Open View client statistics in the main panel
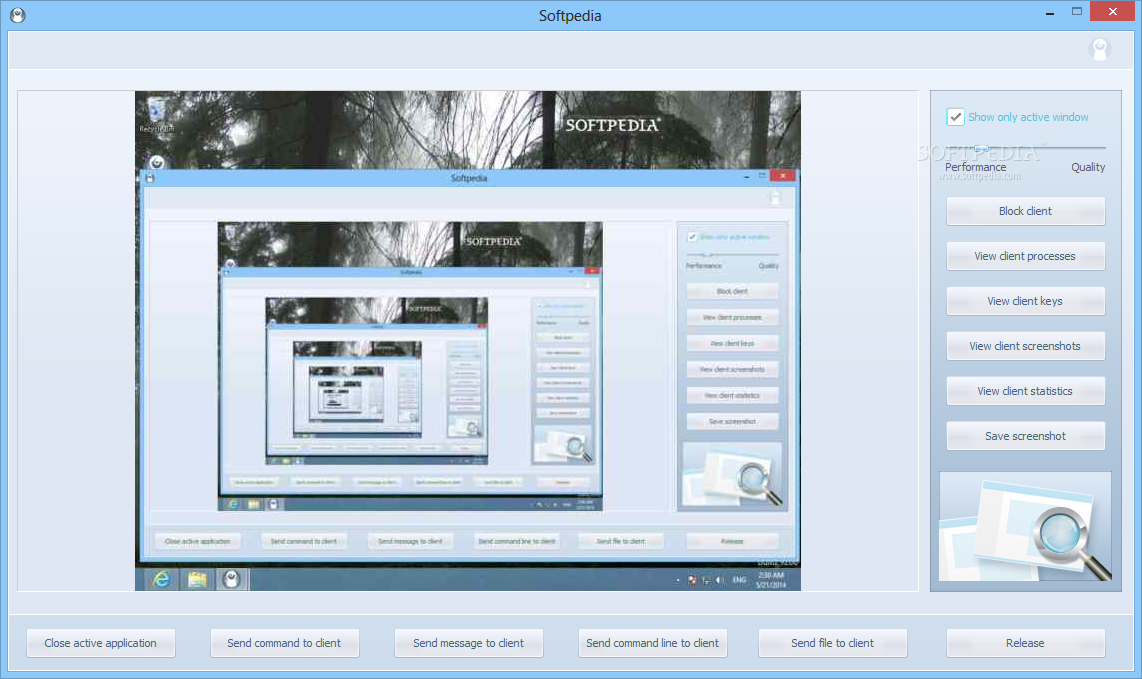The height and width of the screenshot is (679, 1142). click(x=1025, y=391)
